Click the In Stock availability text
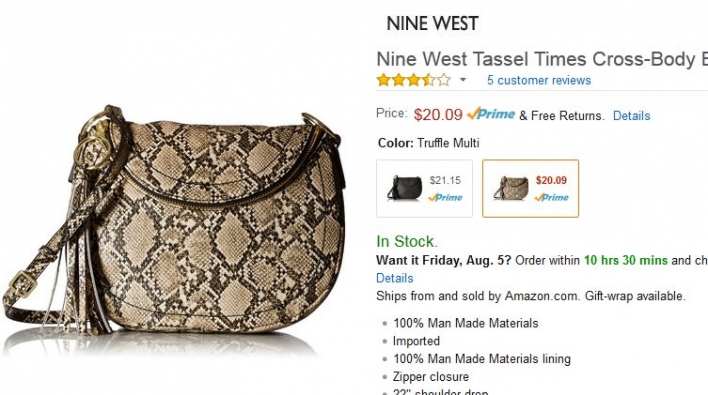708x395 pixels. (x=407, y=242)
